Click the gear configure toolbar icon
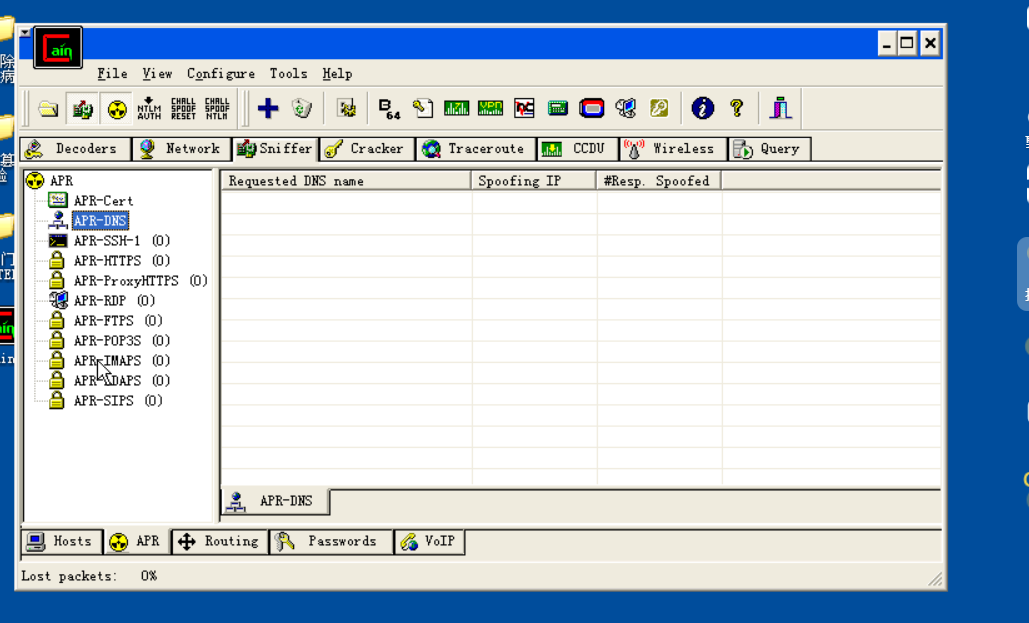The width and height of the screenshot is (1029, 623). pyautogui.click(x=346, y=108)
